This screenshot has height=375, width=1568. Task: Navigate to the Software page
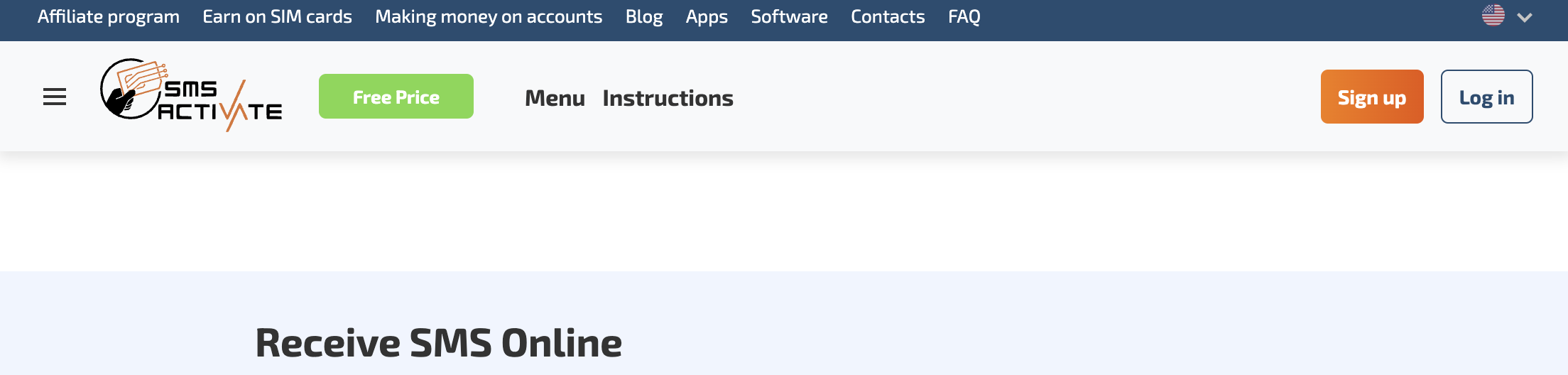click(x=789, y=16)
